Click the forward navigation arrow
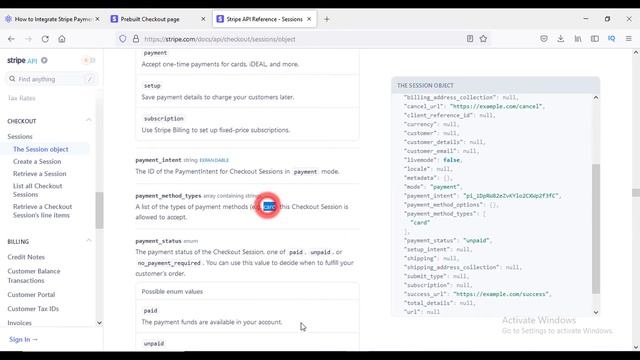 click(29, 39)
